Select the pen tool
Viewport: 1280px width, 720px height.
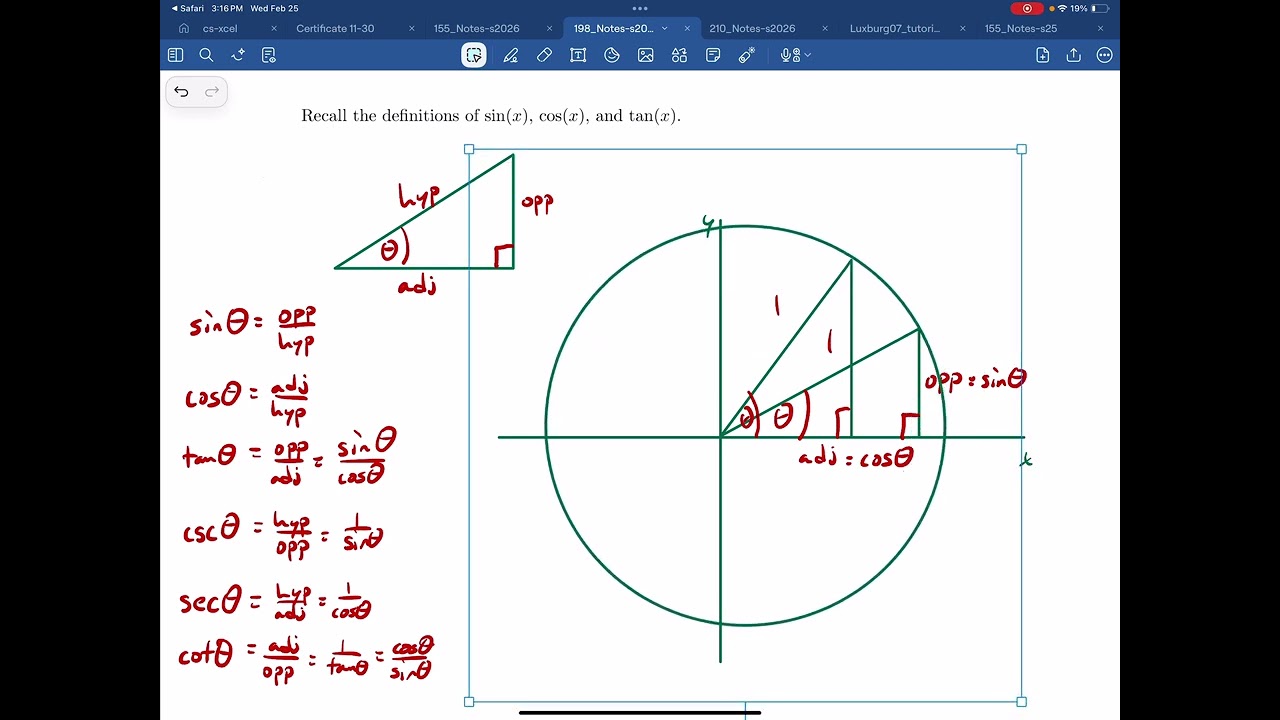pyautogui.click(x=511, y=55)
